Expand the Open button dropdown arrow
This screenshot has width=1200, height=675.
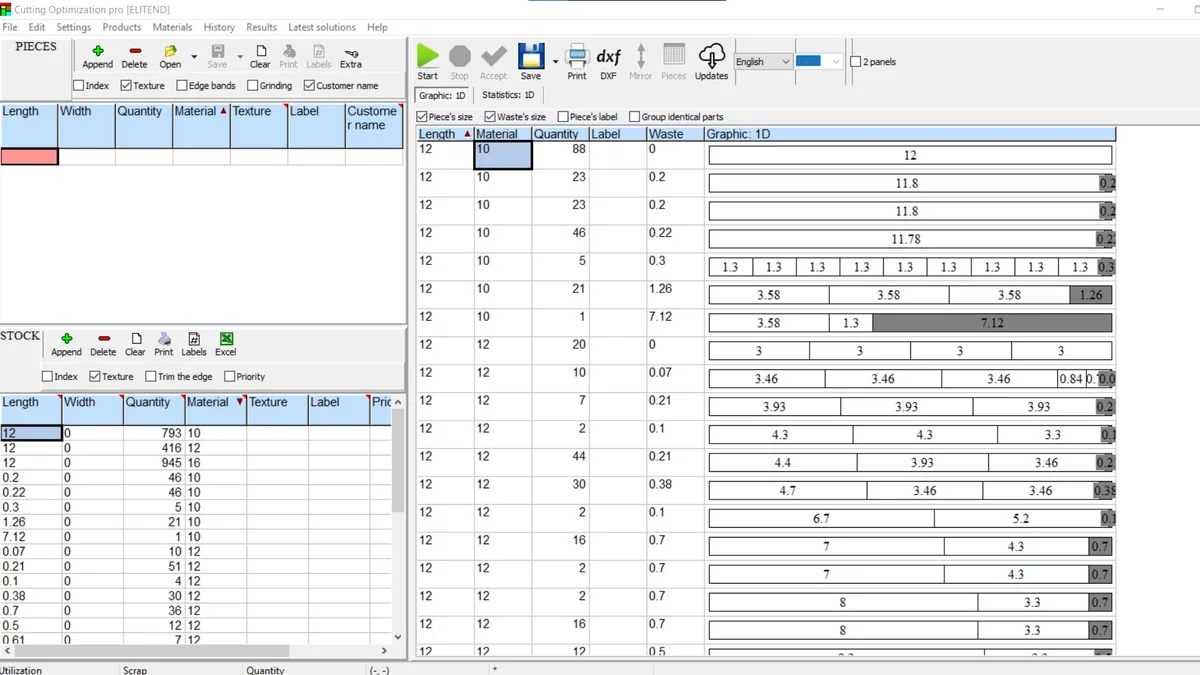[x=194, y=57]
